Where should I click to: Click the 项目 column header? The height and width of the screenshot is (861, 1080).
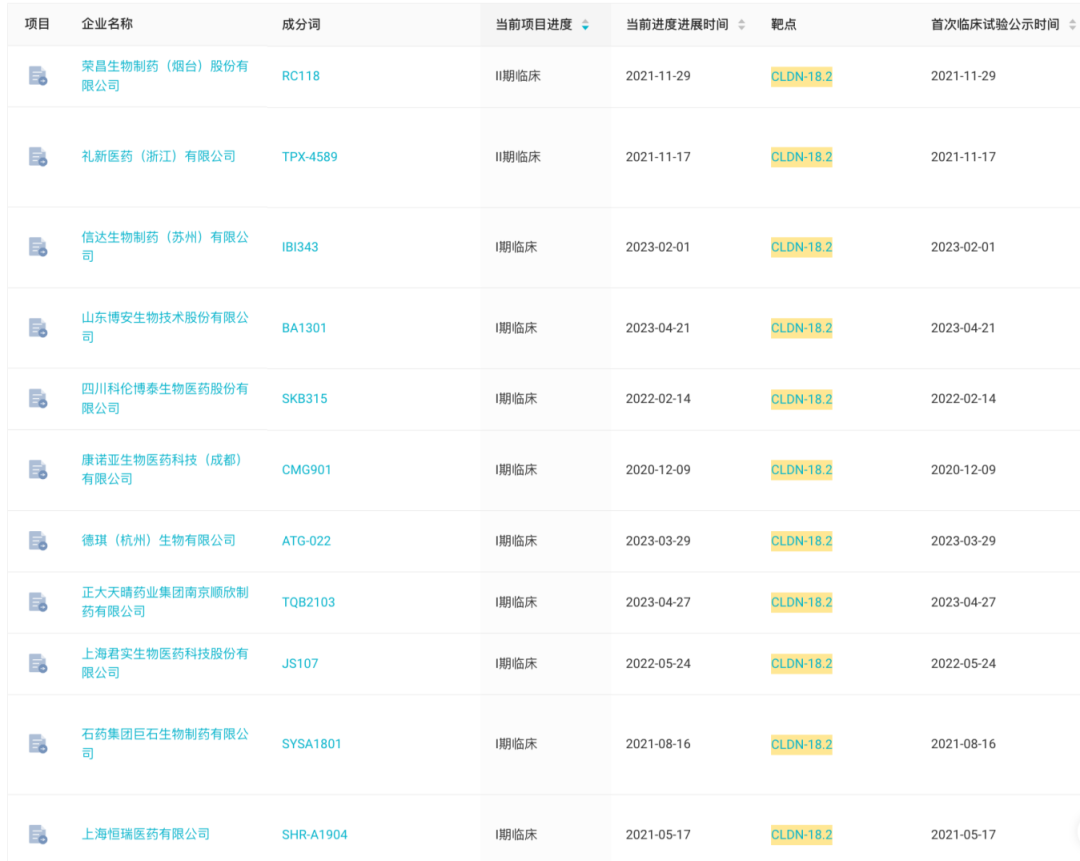pyautogui.click(x=37, y=24)
